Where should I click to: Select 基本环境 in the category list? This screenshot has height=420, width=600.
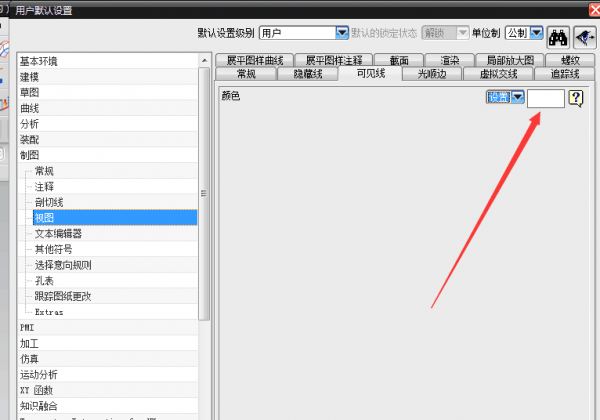click(108, 61)
